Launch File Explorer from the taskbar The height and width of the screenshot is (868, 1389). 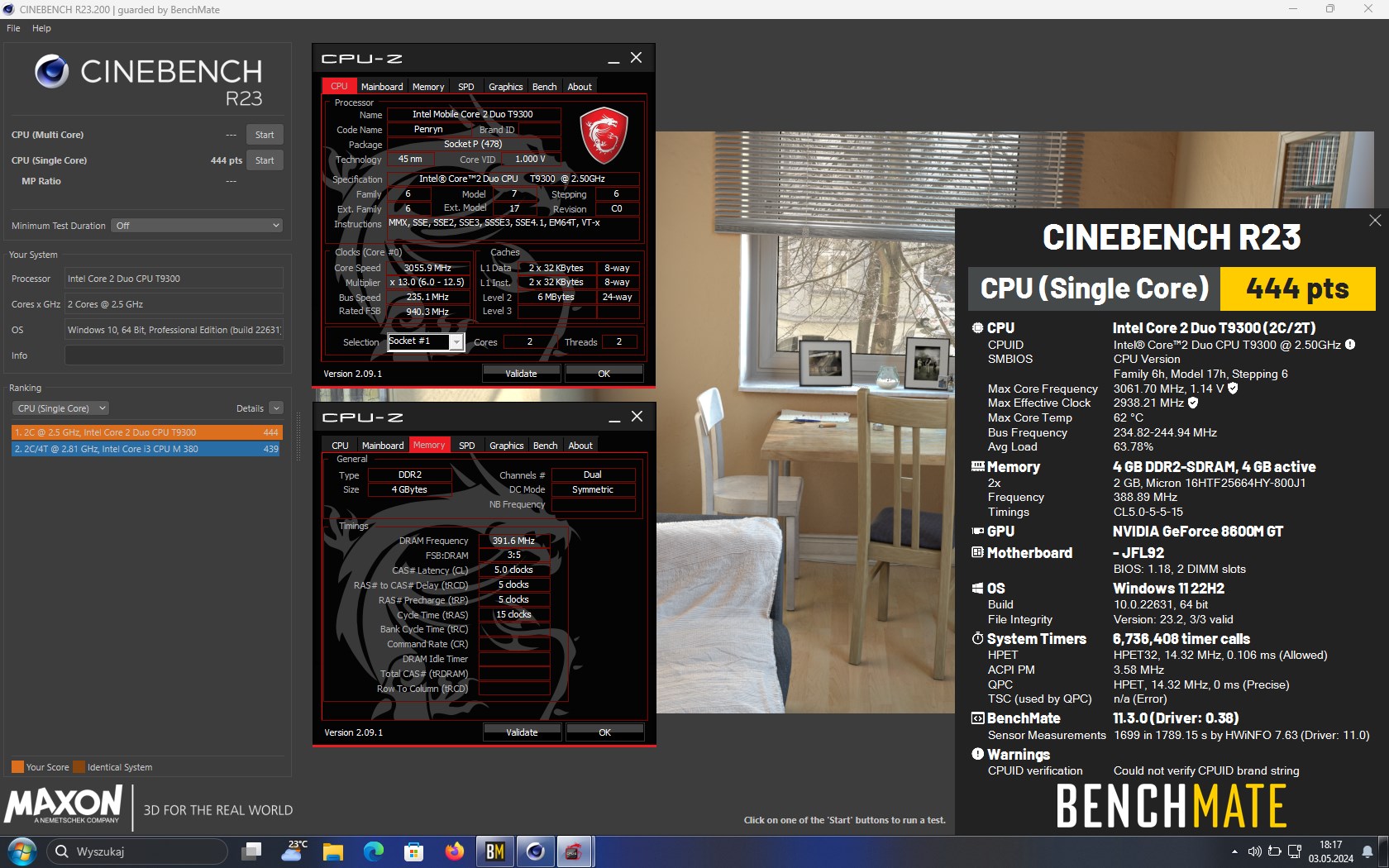[x=332, y=851]
